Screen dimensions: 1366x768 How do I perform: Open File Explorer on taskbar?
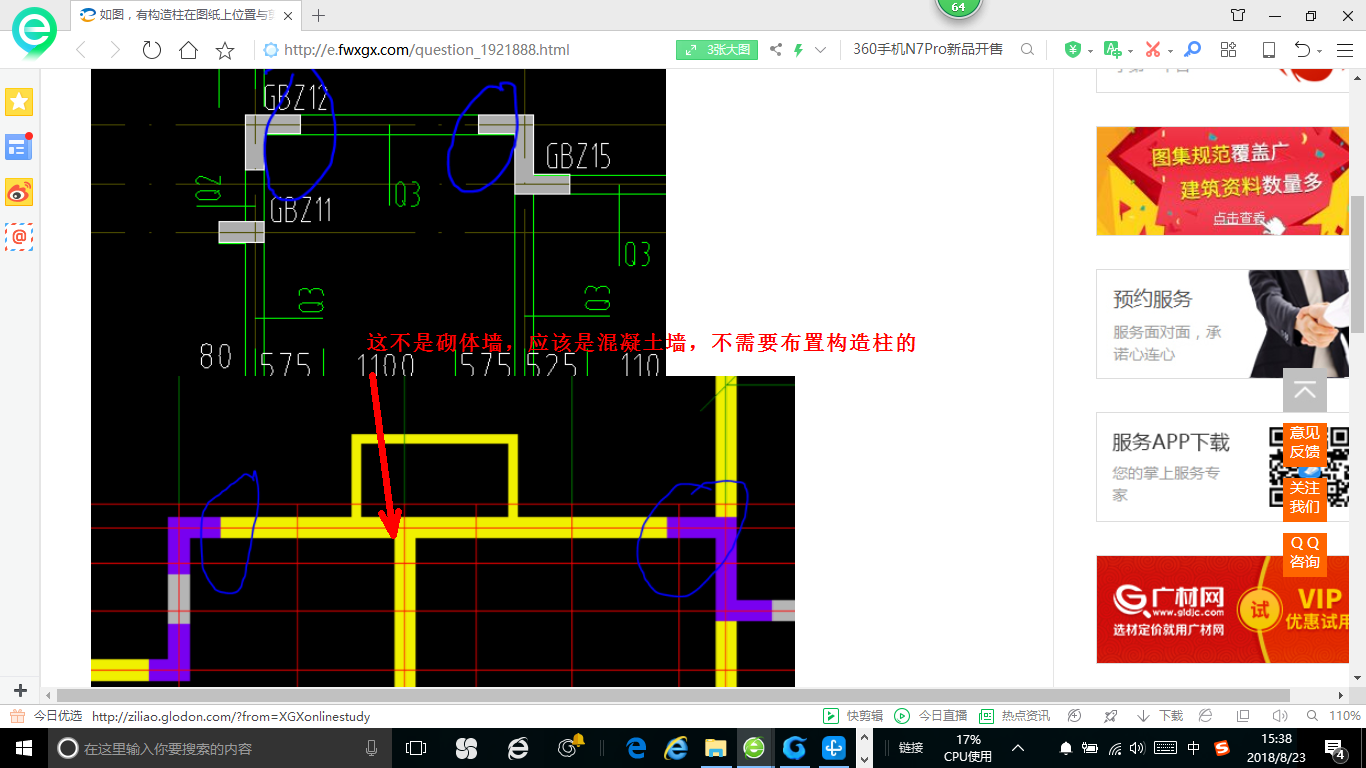coord(715,748)
